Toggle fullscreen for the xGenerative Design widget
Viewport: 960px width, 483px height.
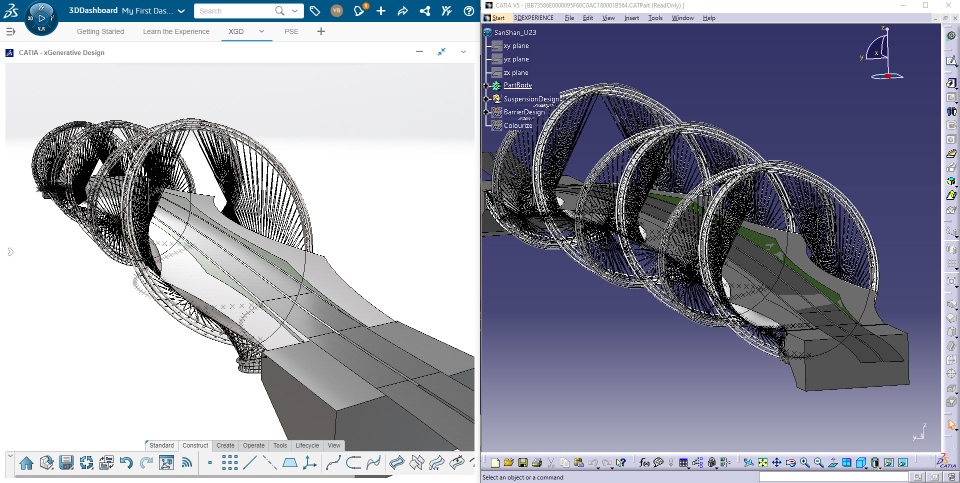click(x=441, y=52)
